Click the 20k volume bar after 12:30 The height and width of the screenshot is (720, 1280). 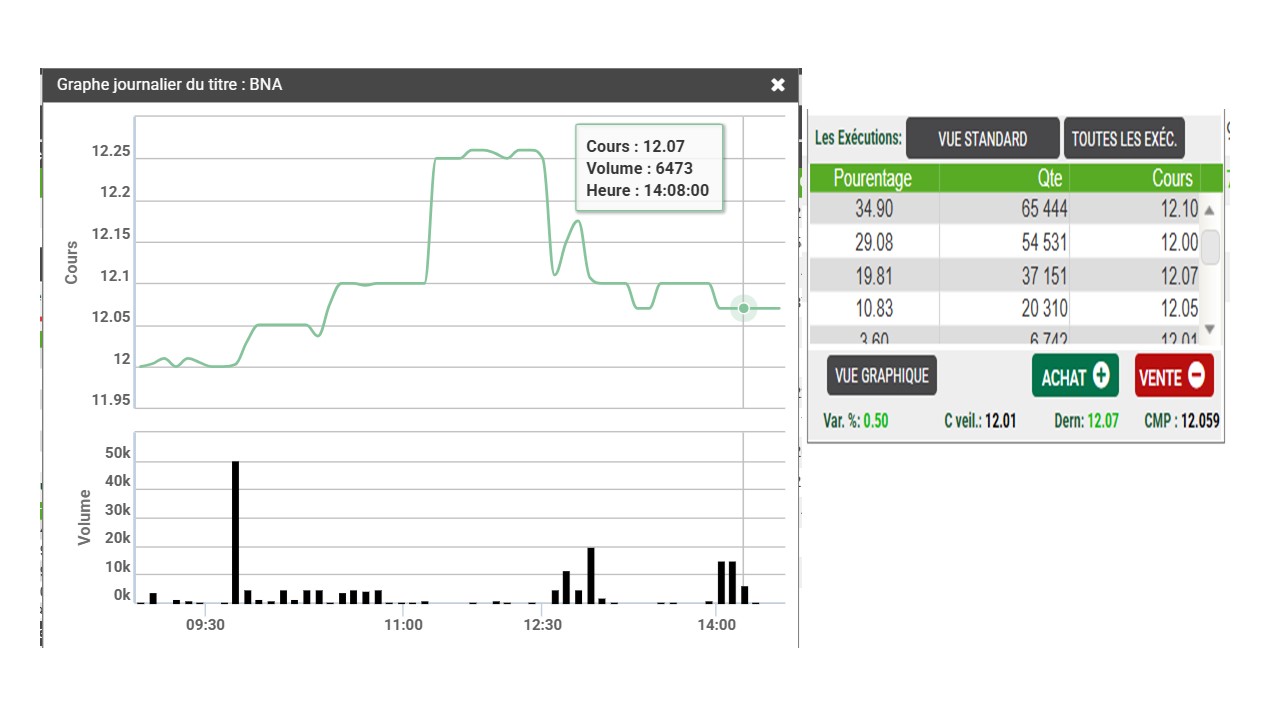591,575
